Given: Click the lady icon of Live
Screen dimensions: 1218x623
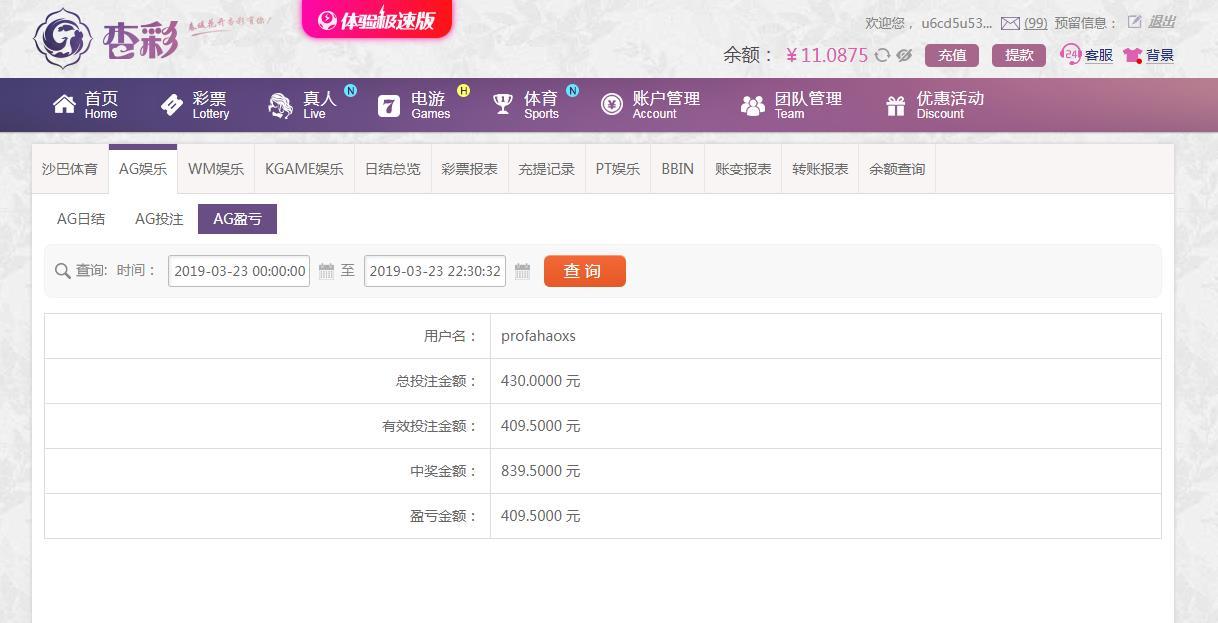Looking at the screenshot, I should pos(280,105).
